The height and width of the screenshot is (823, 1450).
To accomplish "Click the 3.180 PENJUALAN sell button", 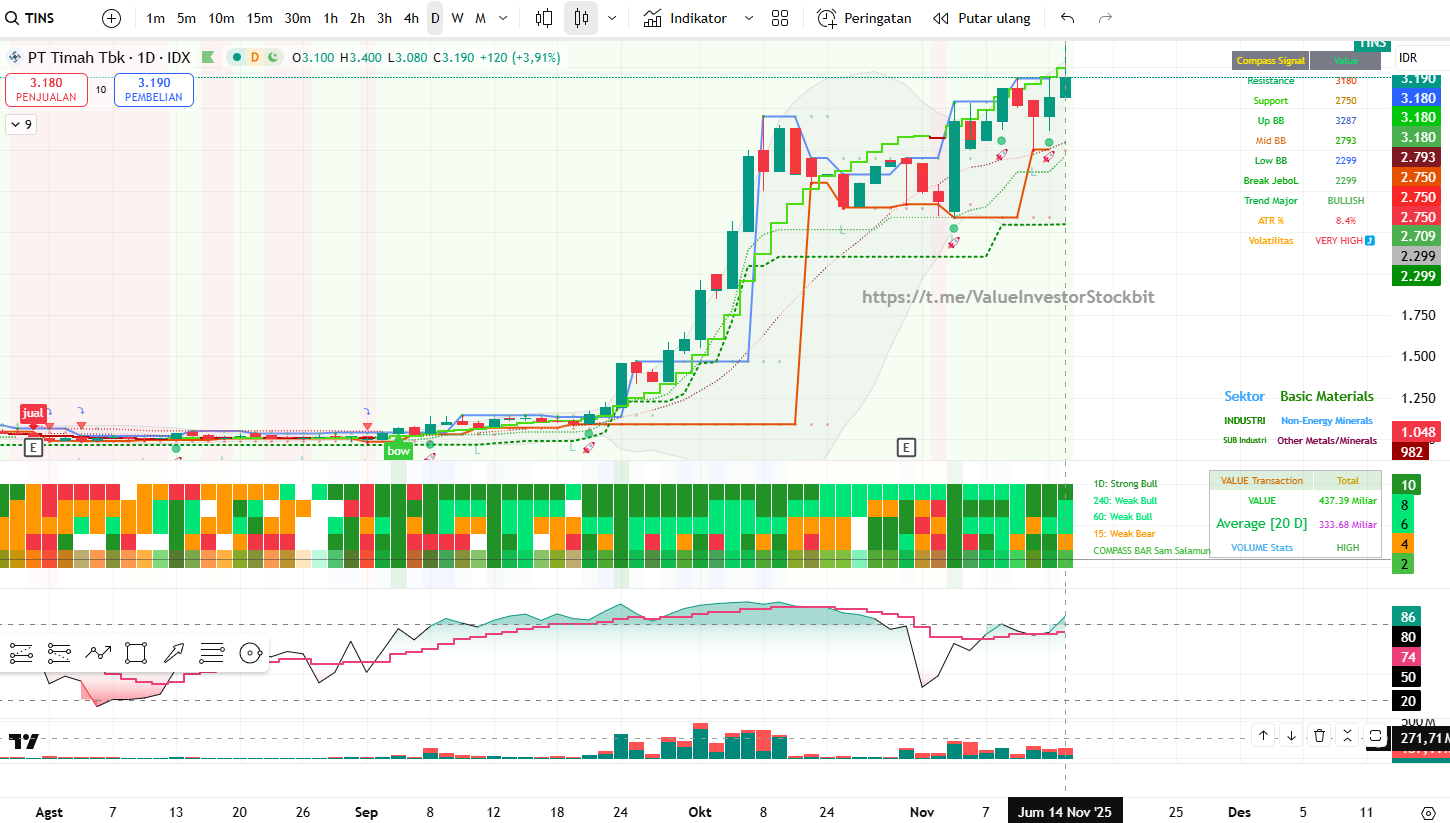I will click(x=46, y=90).
